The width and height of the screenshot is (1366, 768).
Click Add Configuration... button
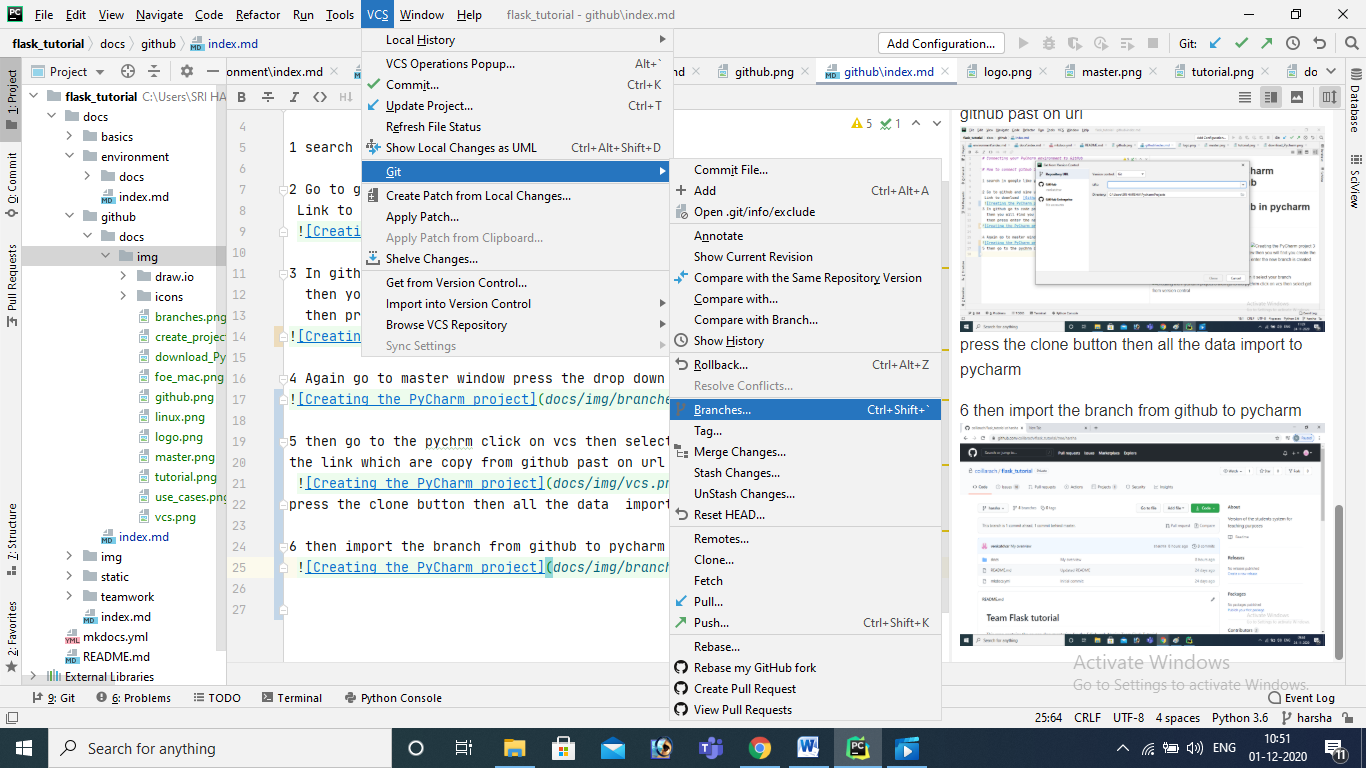pos(941,44)
